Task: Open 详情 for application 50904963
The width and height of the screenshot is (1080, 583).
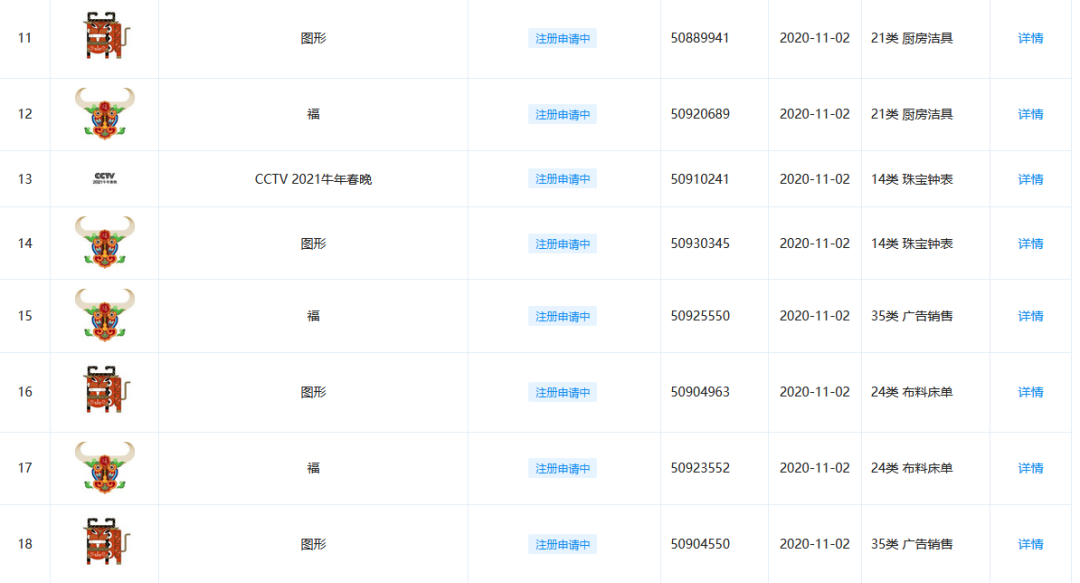Action: [1030, 391]
